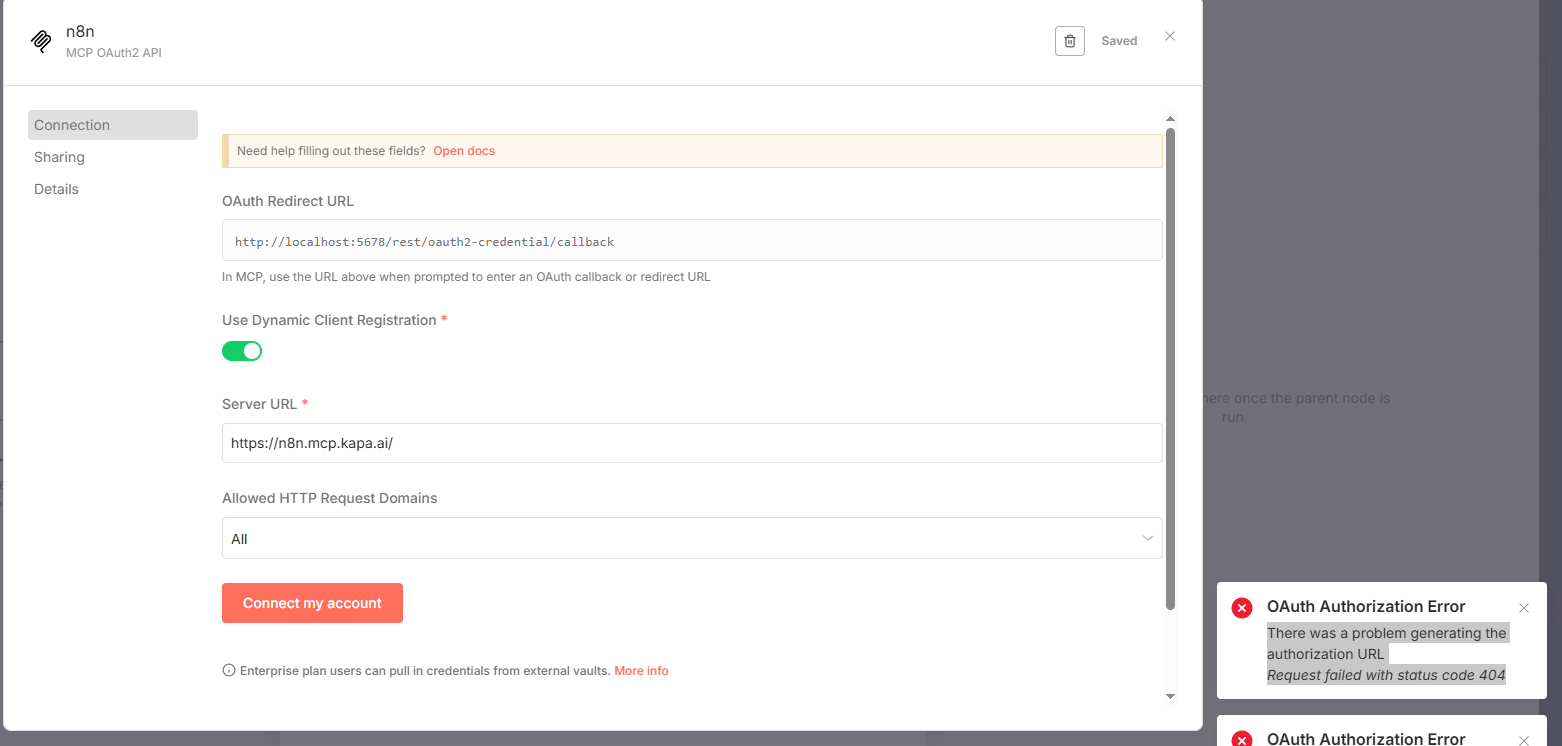Switch to the Sharing tab
This screenshot has width=1562, height=746.
coord(59,157)
